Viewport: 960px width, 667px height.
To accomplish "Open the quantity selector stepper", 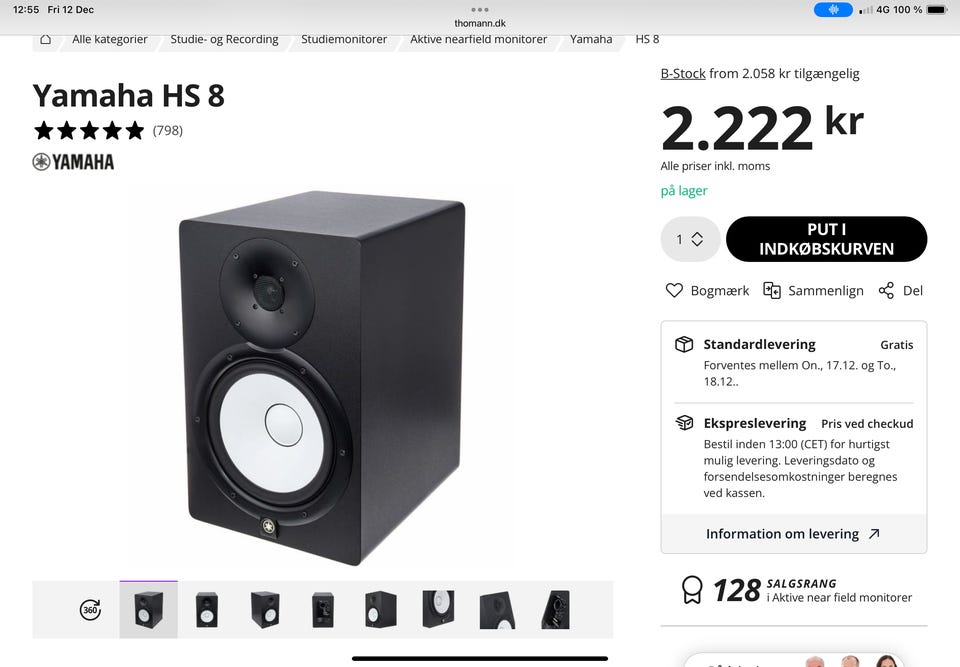I will click(x=690, y=239).
